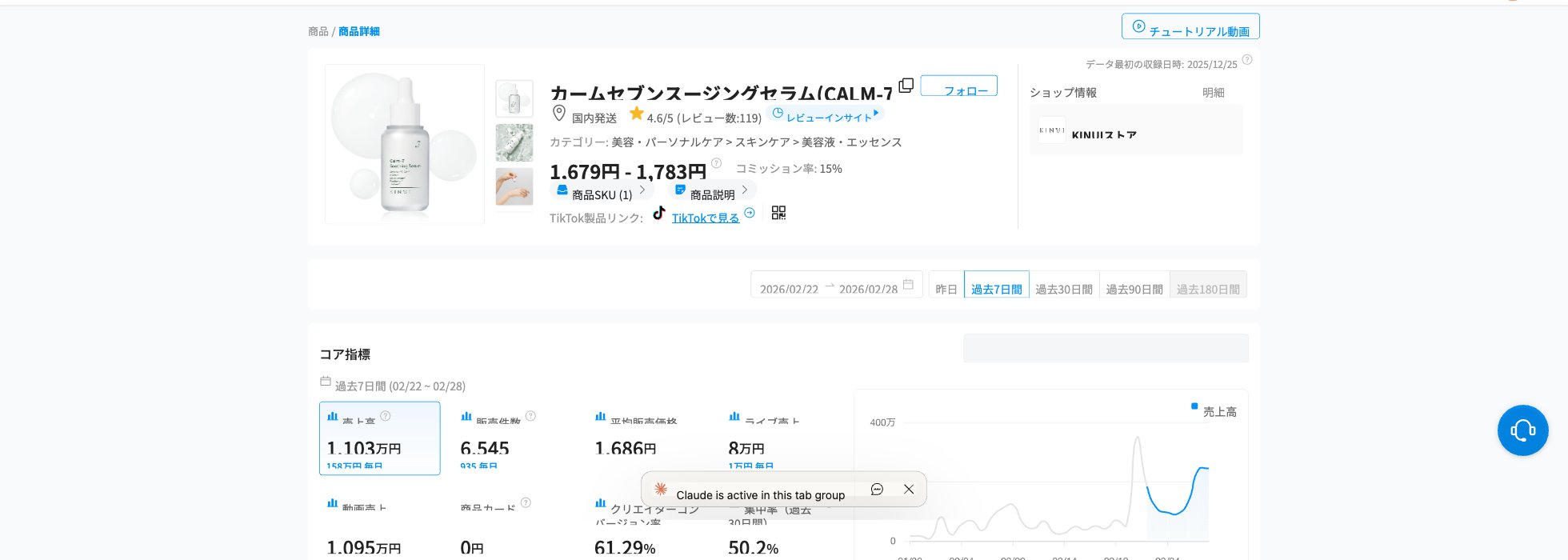Toggle the 売上高 chart legend
Screen dimensions: 1568x560
click(x=1214, y=411)
